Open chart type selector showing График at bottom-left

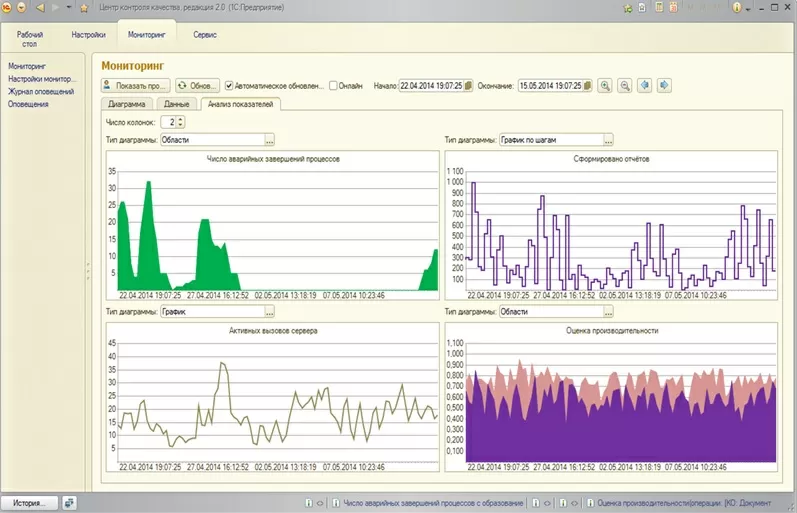point(269,312)
